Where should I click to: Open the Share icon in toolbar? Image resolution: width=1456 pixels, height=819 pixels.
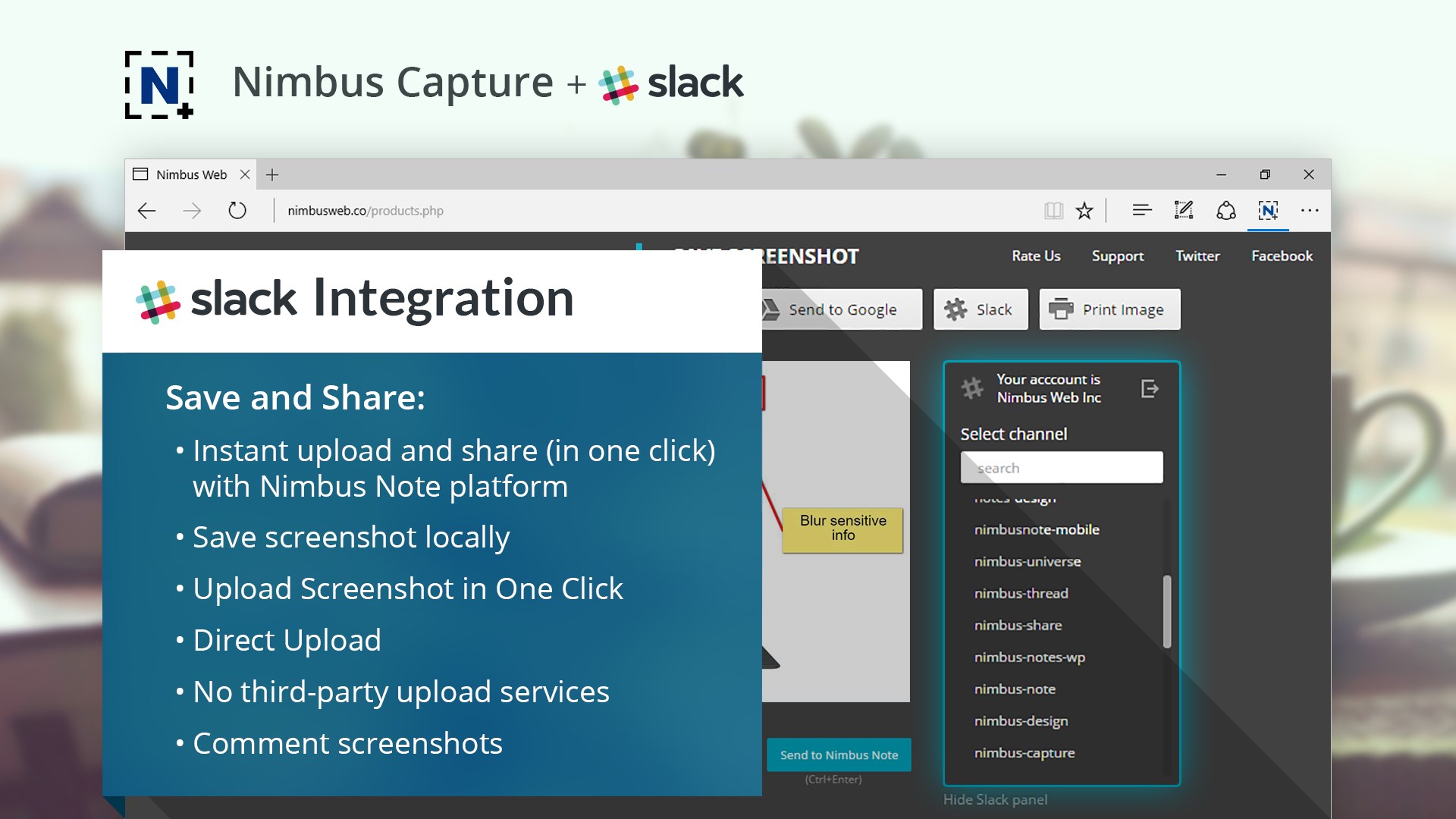pos(1225,211)
